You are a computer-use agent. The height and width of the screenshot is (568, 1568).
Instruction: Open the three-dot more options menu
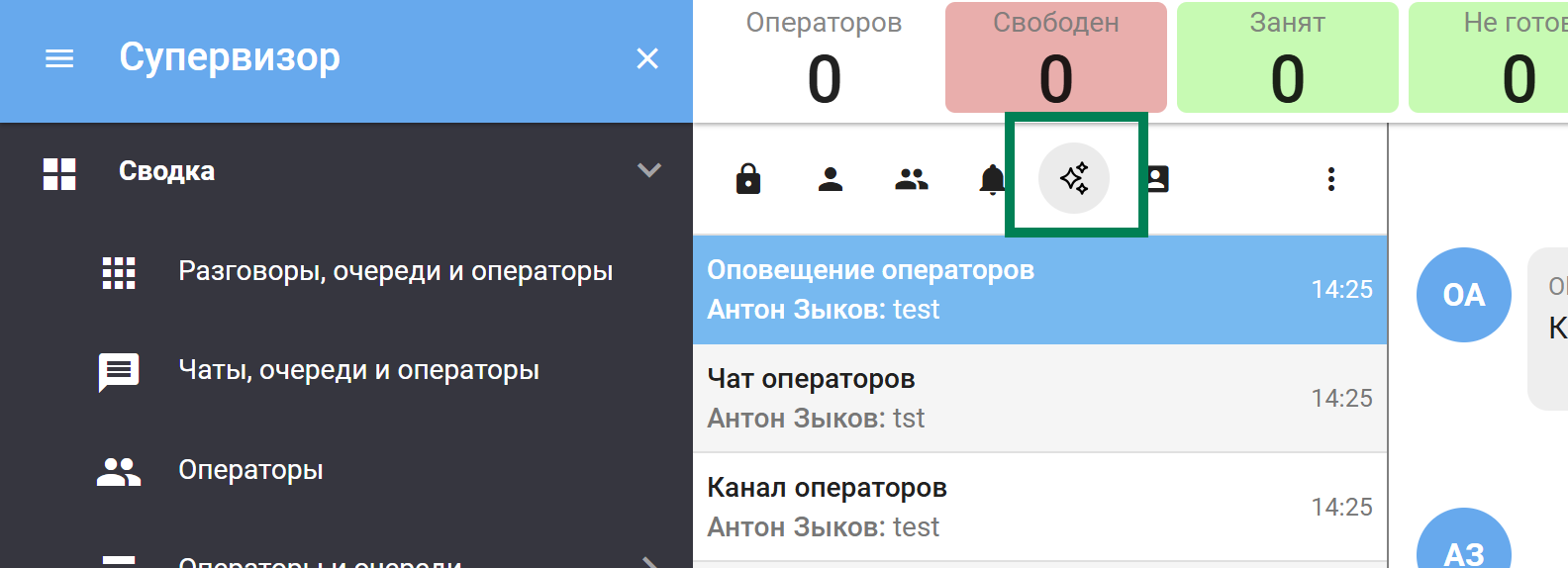point(1331,179)
